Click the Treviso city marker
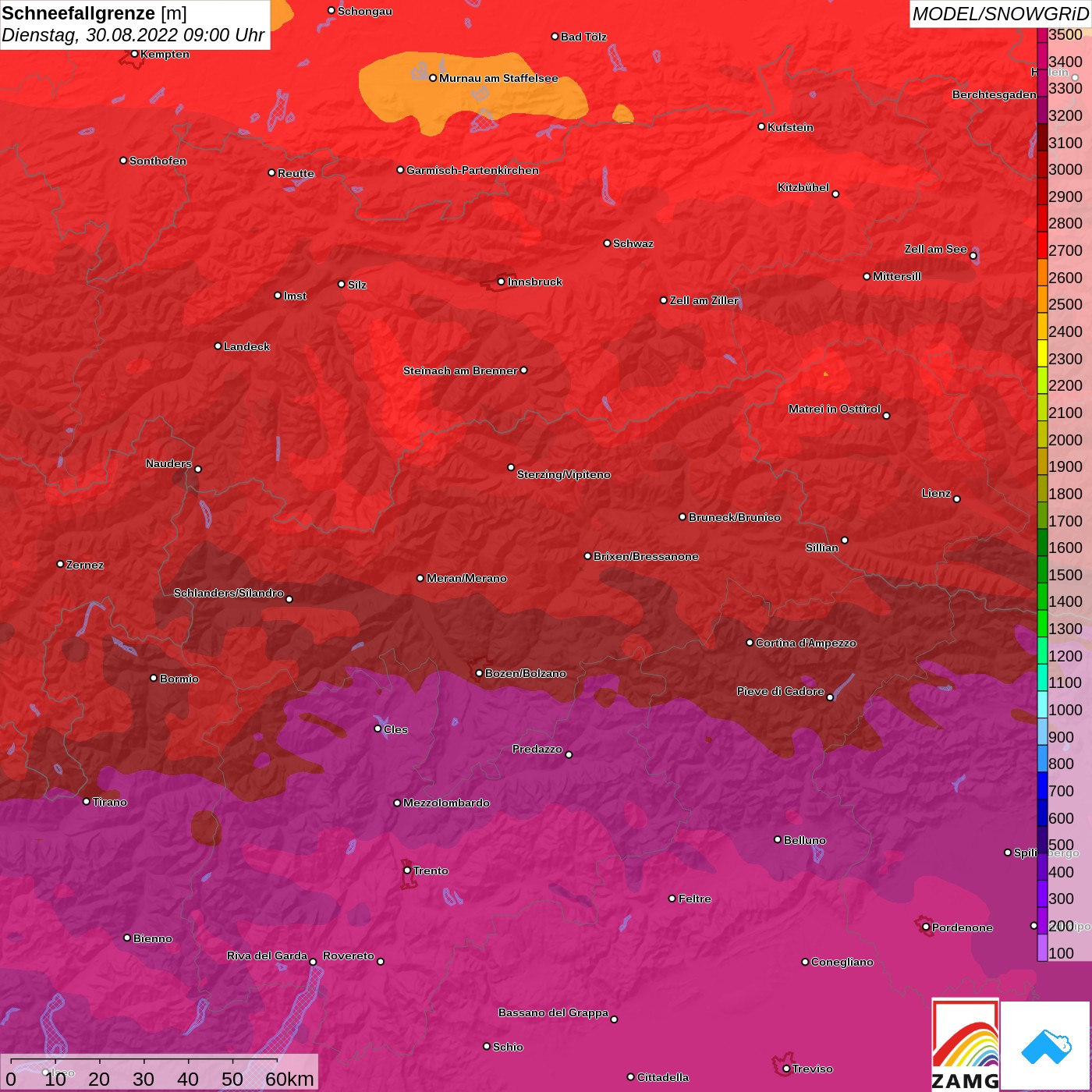 coord(786,1069)
